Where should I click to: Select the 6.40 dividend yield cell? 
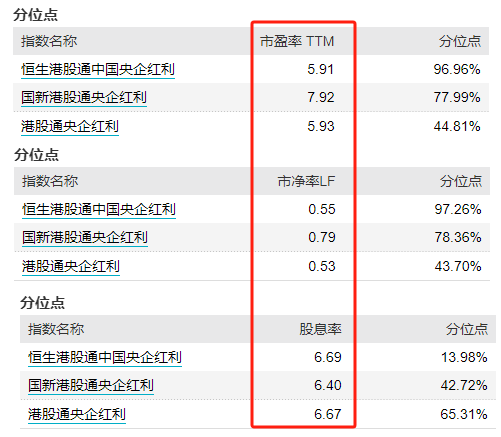click(328, 385)
